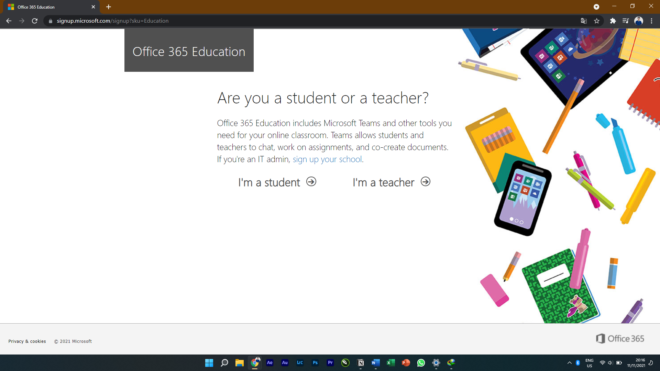
Task: Bookmark this page with the star icon
Action: coord(596,21)
